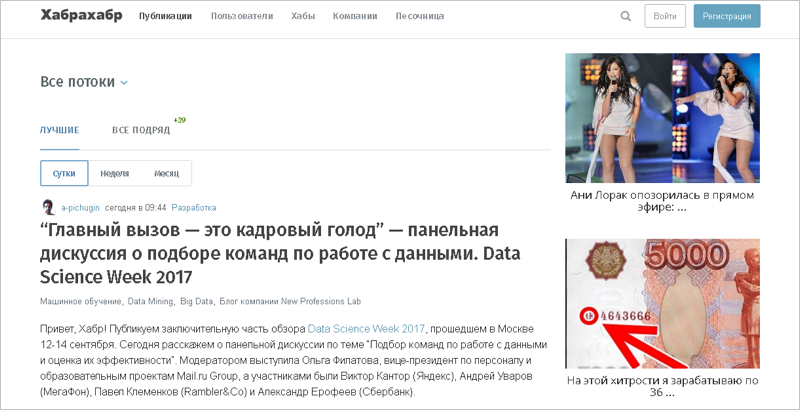
Task: Open the Хабы section
Action: pyautogui.click(x=303, y=16)
